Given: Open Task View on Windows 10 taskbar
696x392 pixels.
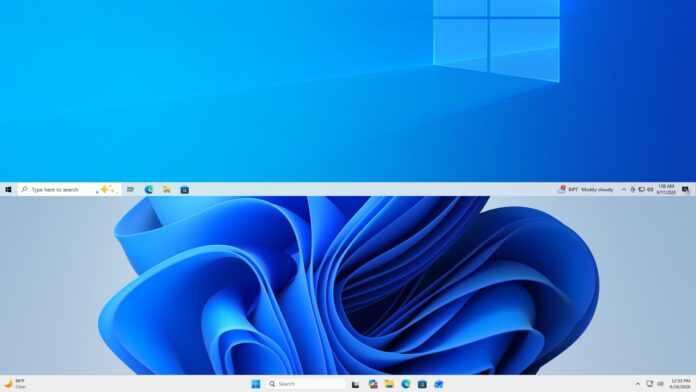Looking at the screenshot, I should coord(130,190).
